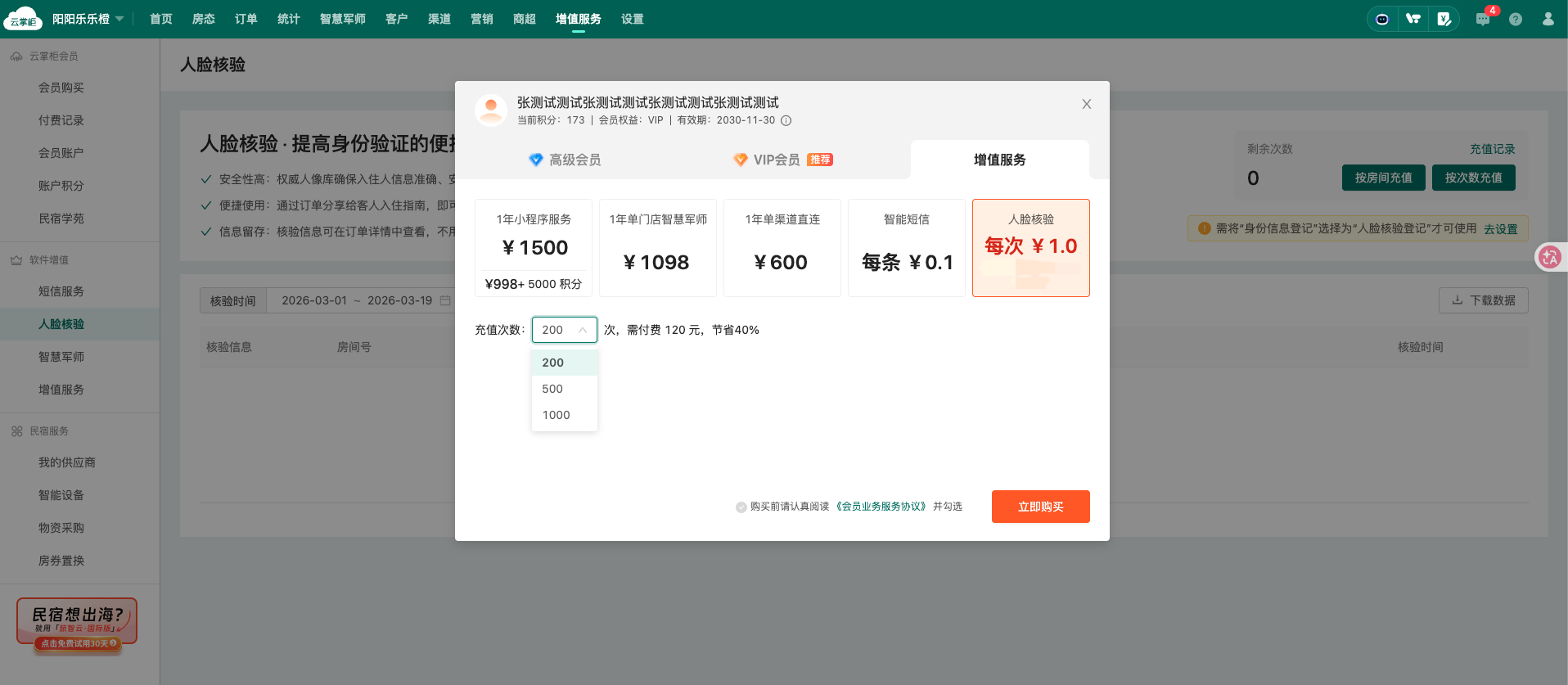The image size is (1568, 685).
Task: Open the robot assistant icon in header
Action: pos(1382,19)
